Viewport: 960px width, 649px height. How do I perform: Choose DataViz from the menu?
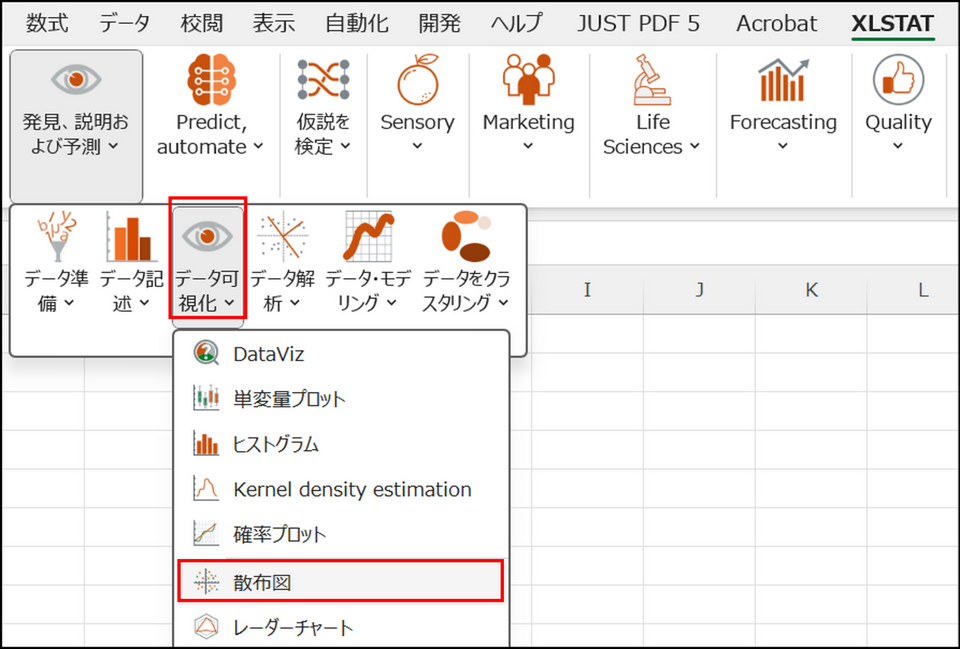coord(341,354)
